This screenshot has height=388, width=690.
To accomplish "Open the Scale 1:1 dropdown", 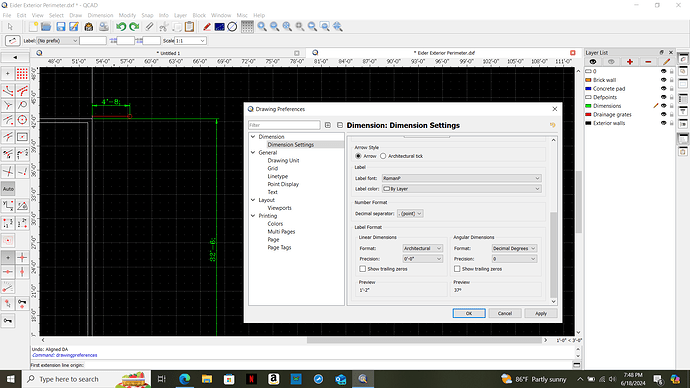I will [190, 41].
